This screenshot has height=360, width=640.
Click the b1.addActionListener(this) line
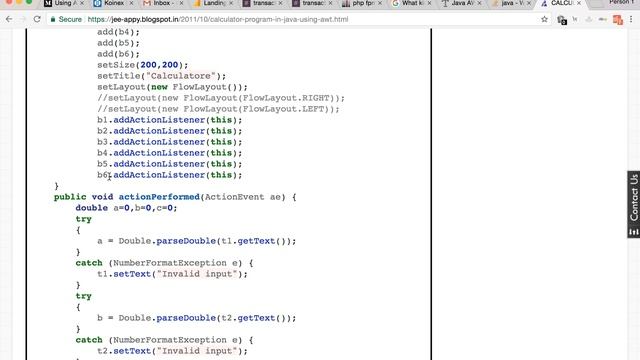click(x=169, y=120)
